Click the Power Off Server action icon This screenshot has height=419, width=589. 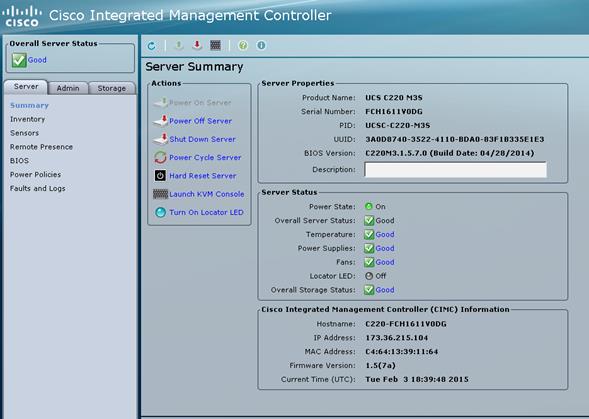(161, 121)
